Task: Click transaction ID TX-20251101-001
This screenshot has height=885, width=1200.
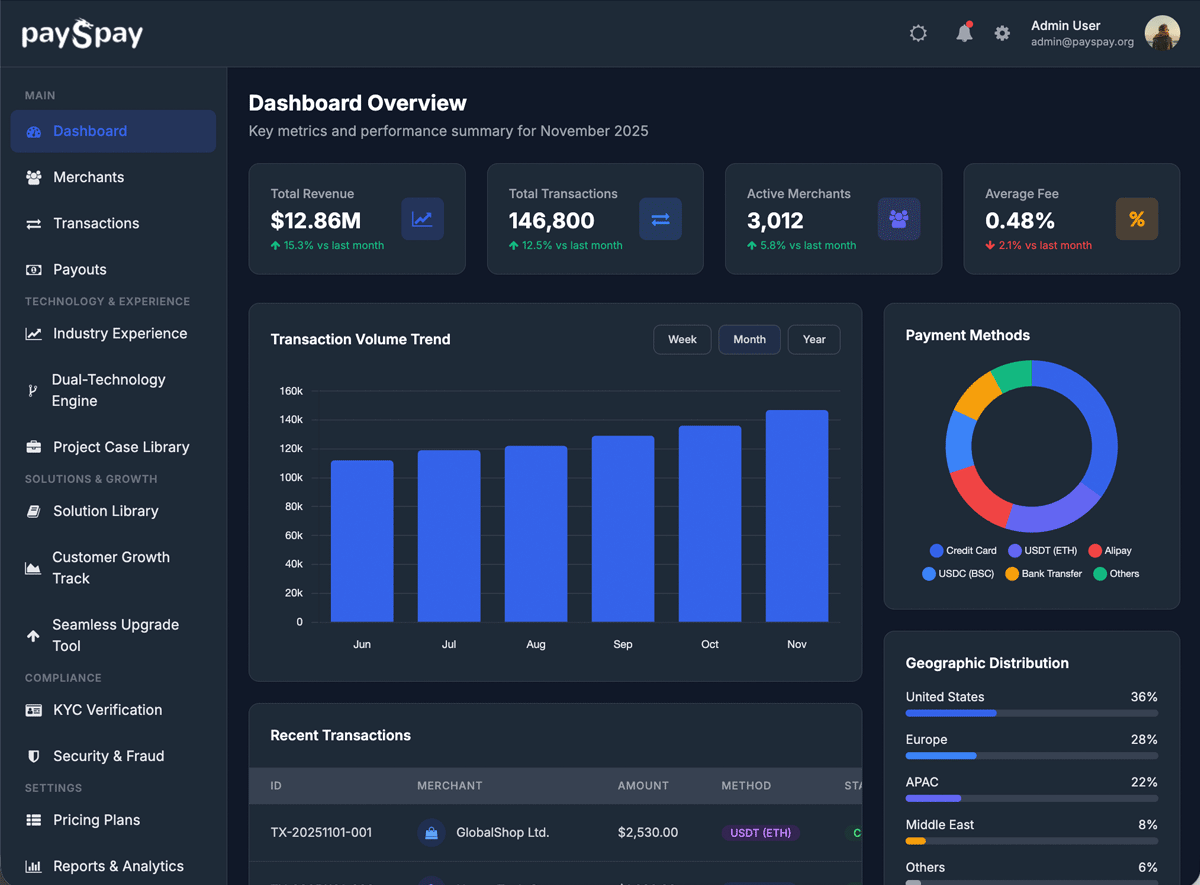Action: pos(321,832)
